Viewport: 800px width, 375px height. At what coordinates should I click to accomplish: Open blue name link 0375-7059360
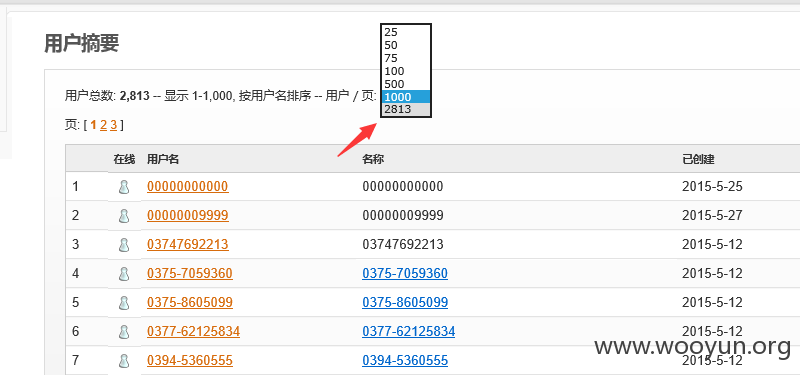[405, 274]
